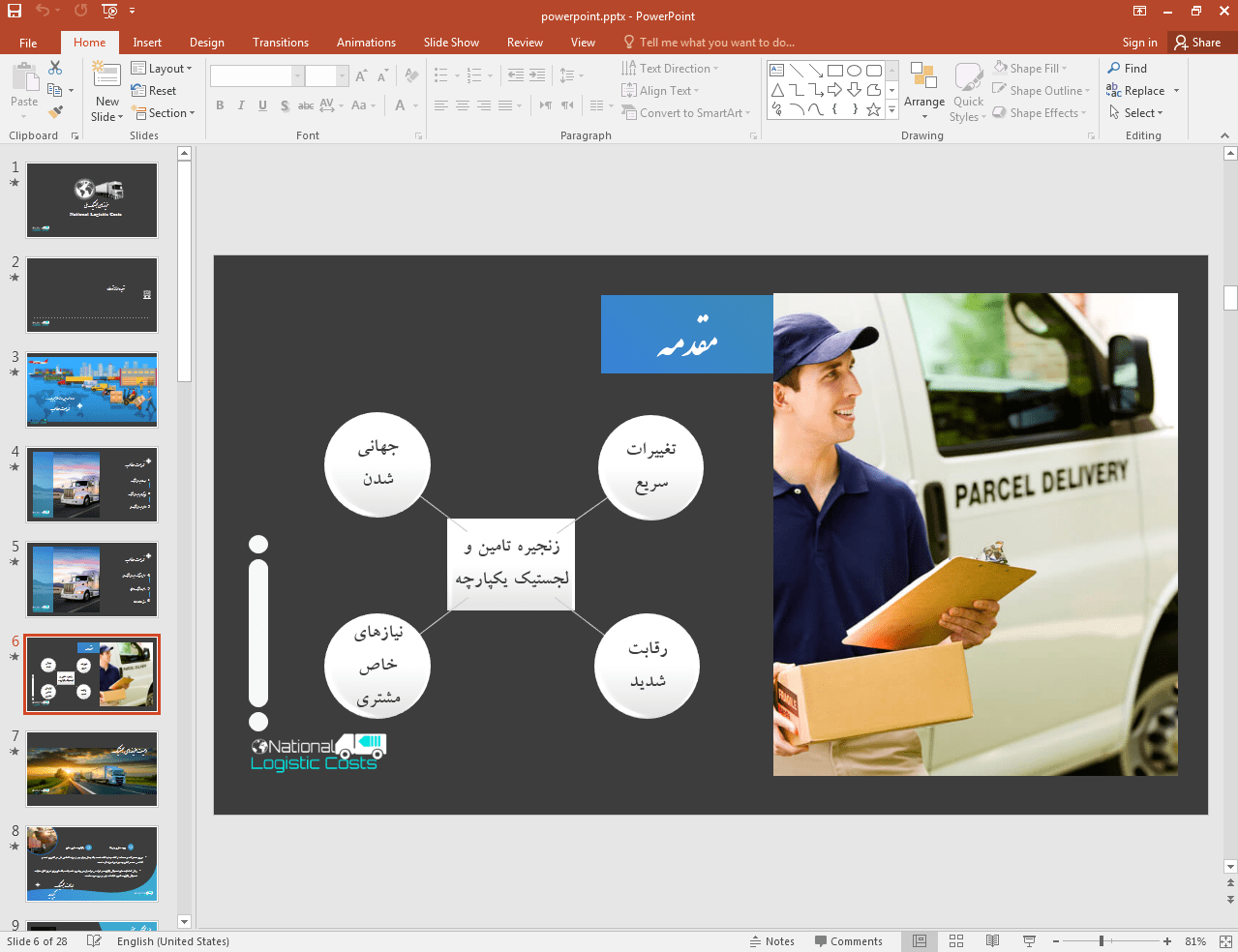Screen dimensions: 1238x952
Task: Select the star shape in shapes gallery
Action: click(873, 109)
